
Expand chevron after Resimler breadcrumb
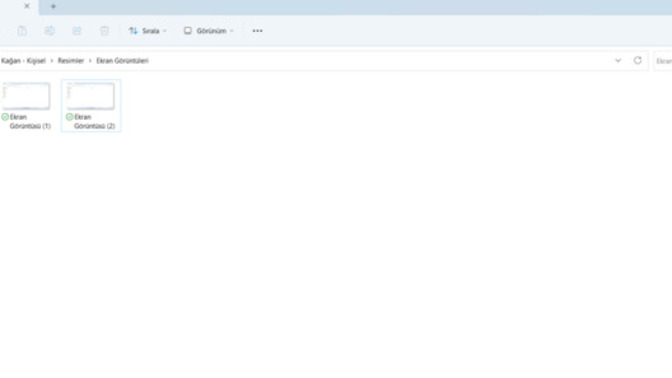90,61
